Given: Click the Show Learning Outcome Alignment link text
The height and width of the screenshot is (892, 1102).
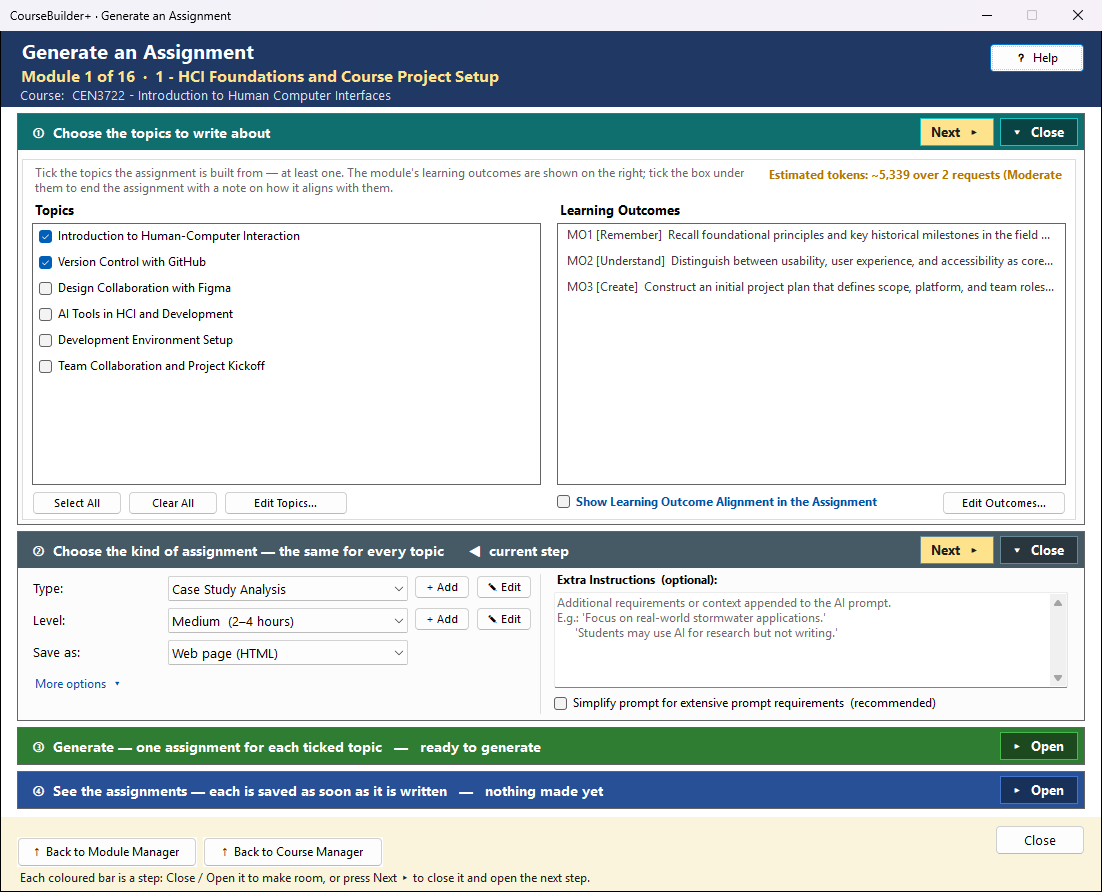Looking at the screenshot, I should (726, 502).
